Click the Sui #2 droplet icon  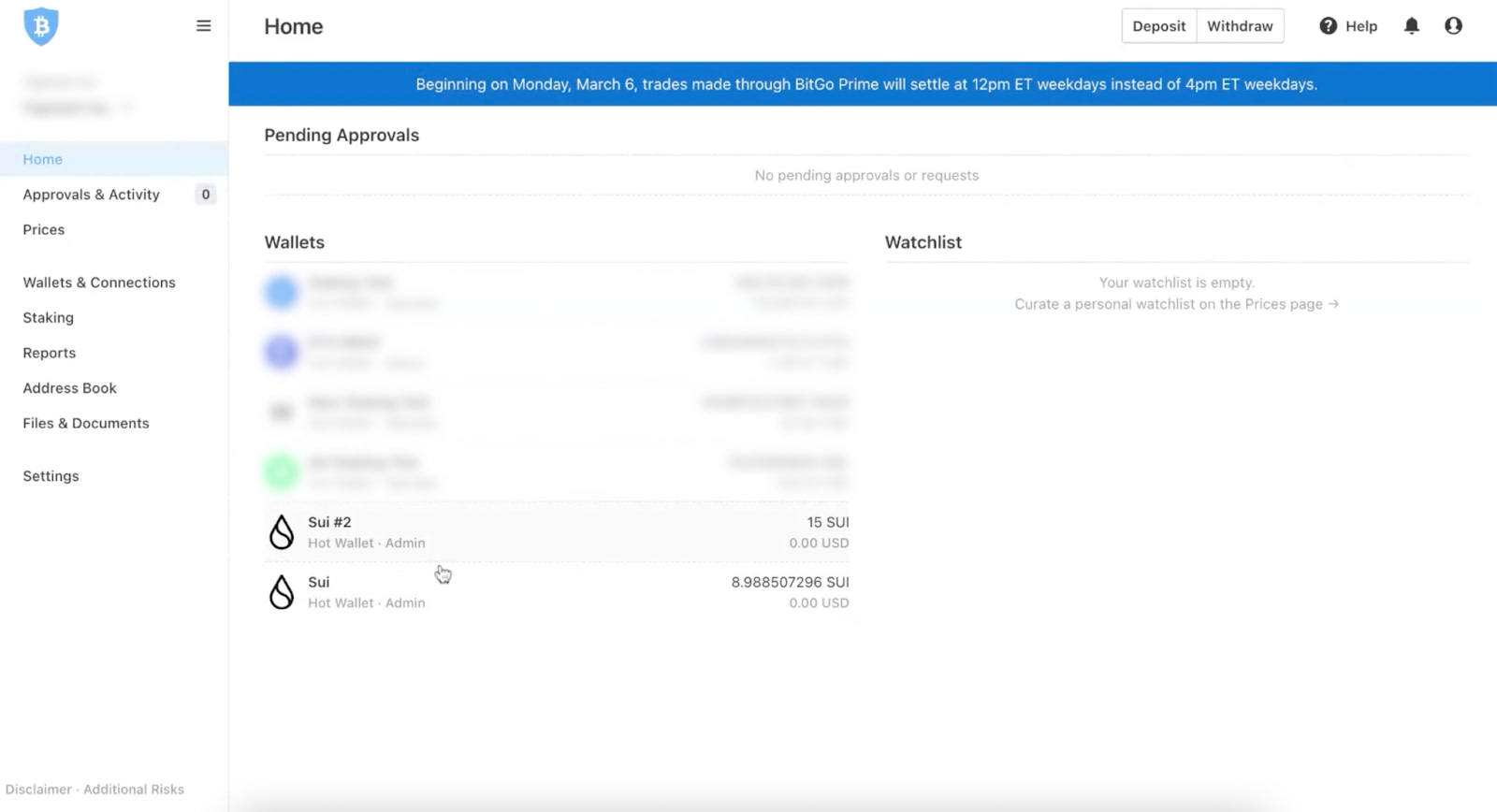point(282,532)
